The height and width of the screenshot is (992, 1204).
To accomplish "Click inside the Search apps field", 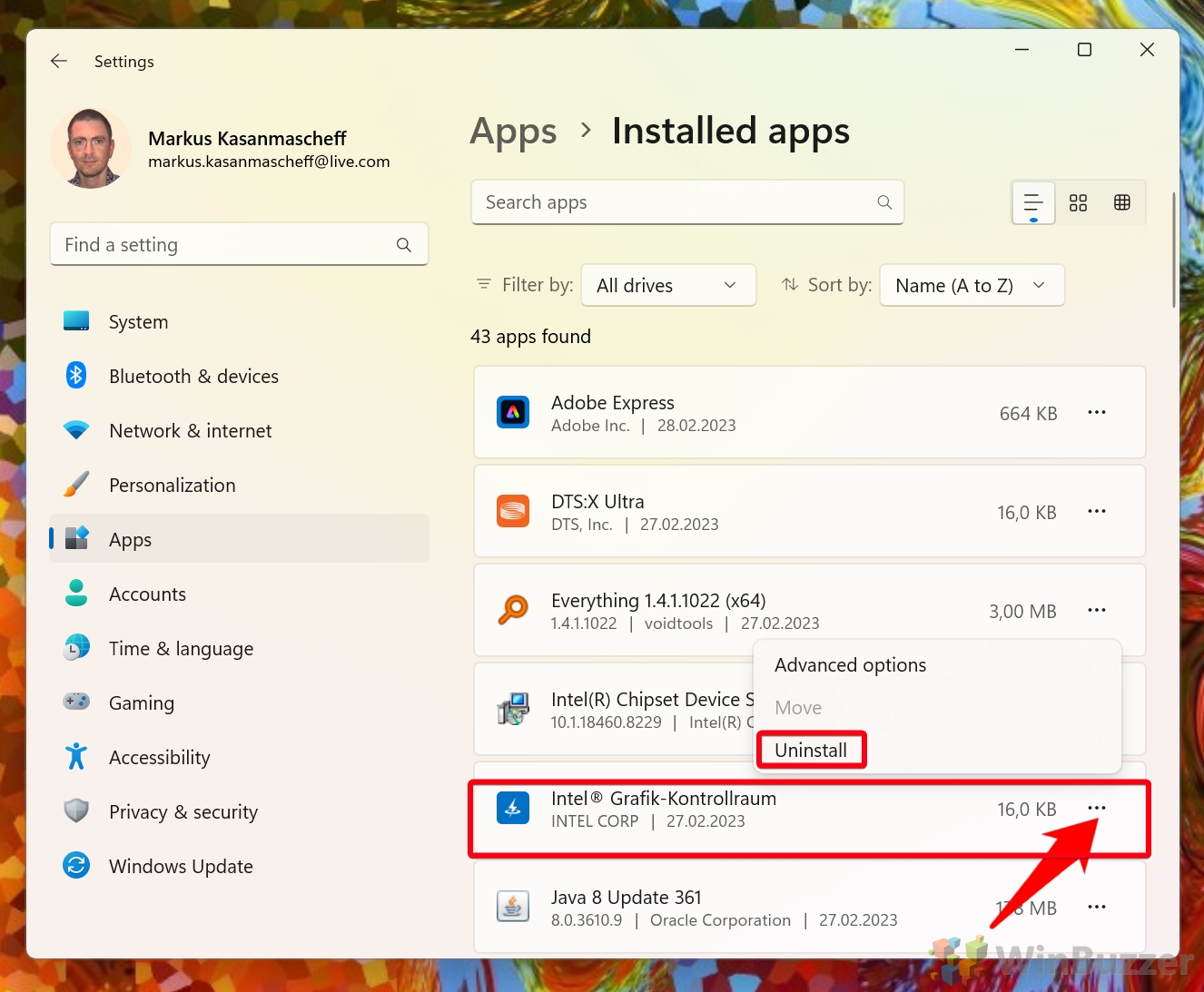I will [687, 201].
